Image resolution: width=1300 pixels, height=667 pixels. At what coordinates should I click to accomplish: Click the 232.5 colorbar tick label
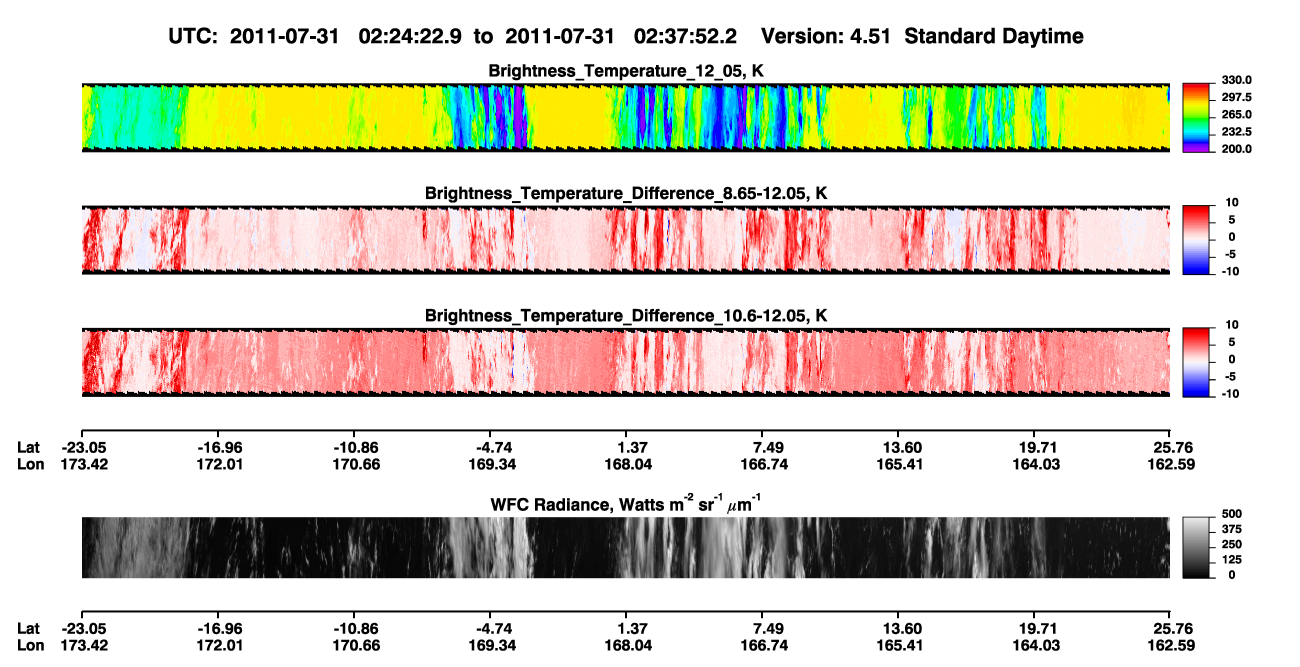pyautogui.click(x=1236, y=131)
